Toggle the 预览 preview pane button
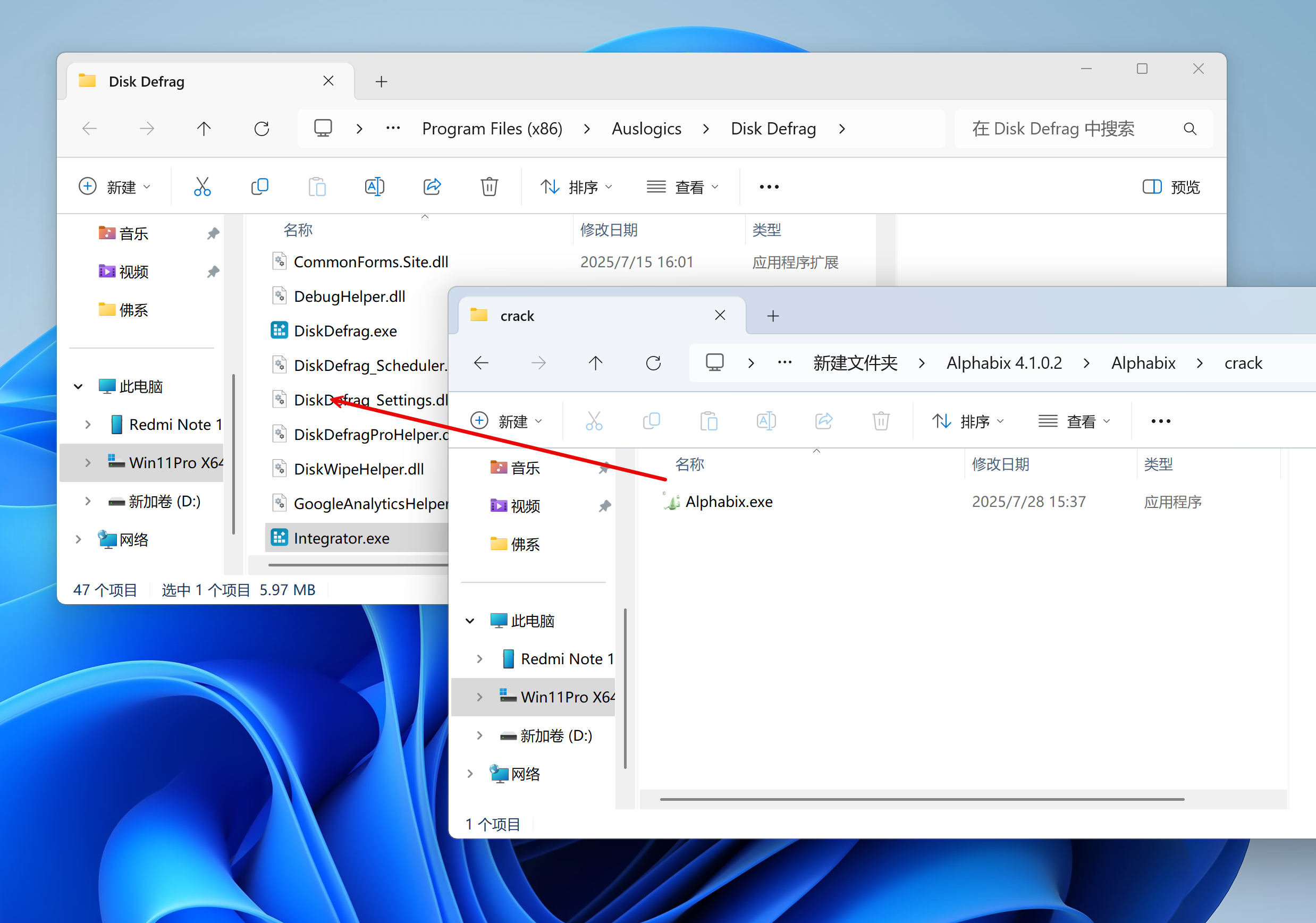The height and width of the screenshot is (923, 1316). pos(1171,187)
